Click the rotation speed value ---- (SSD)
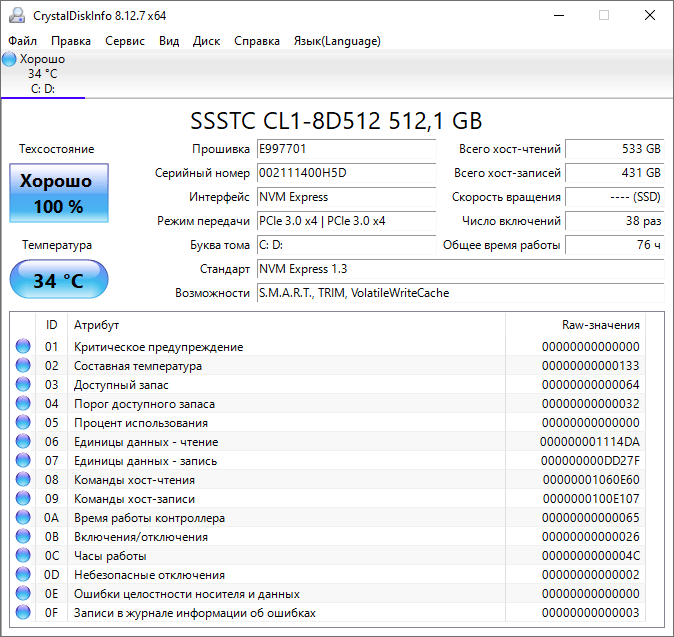 (x=615, y=197)
